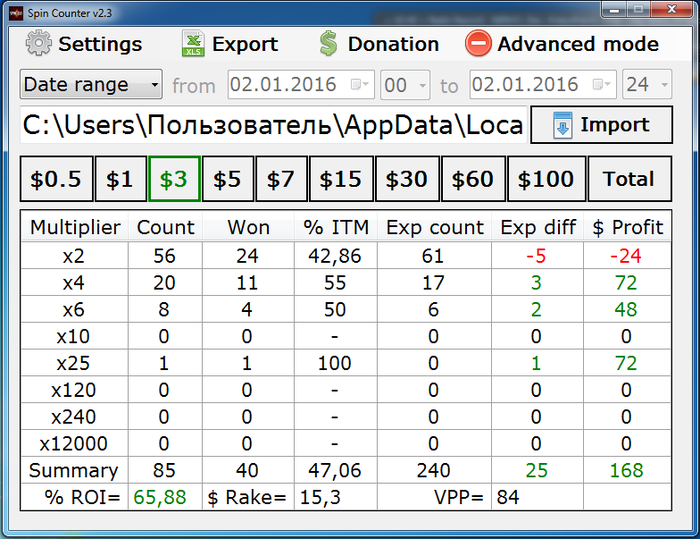Image resolution: width=700 pixels, height=539 pixels.
Task: Click the x4 exp count value 17
Action: point(433,283)
